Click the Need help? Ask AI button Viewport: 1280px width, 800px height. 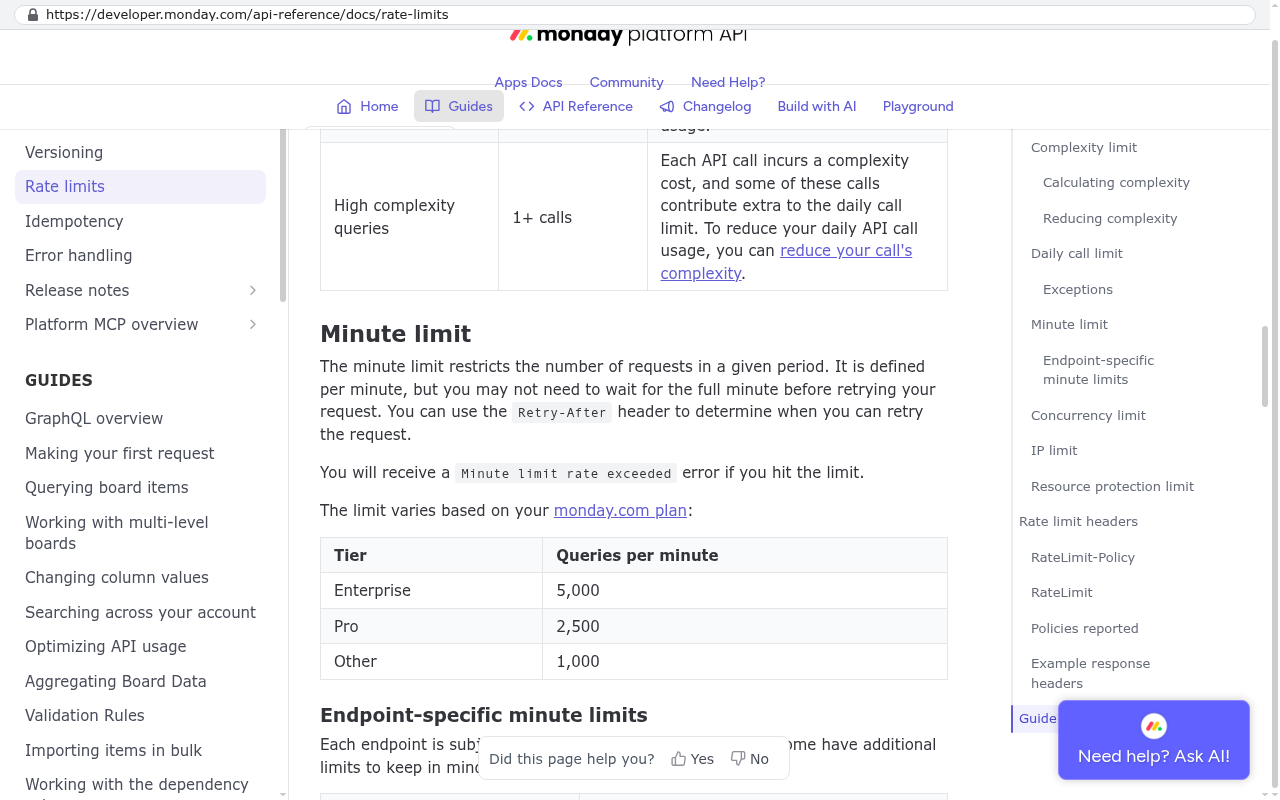click(1154, 740)
